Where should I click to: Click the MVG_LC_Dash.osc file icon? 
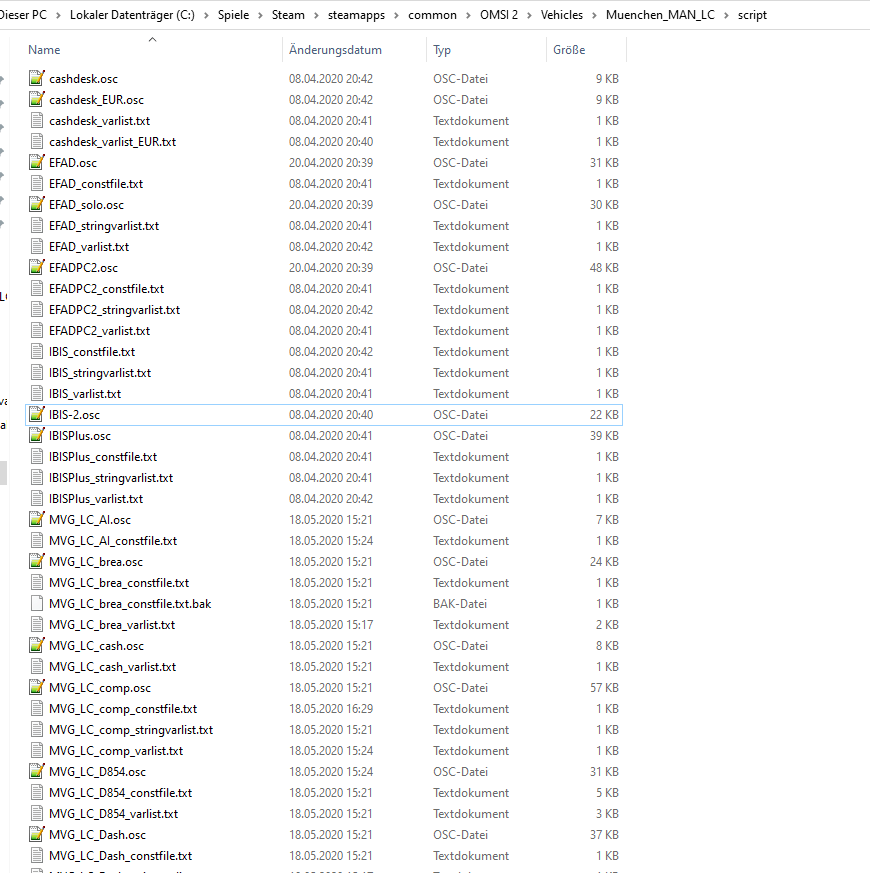37,834
